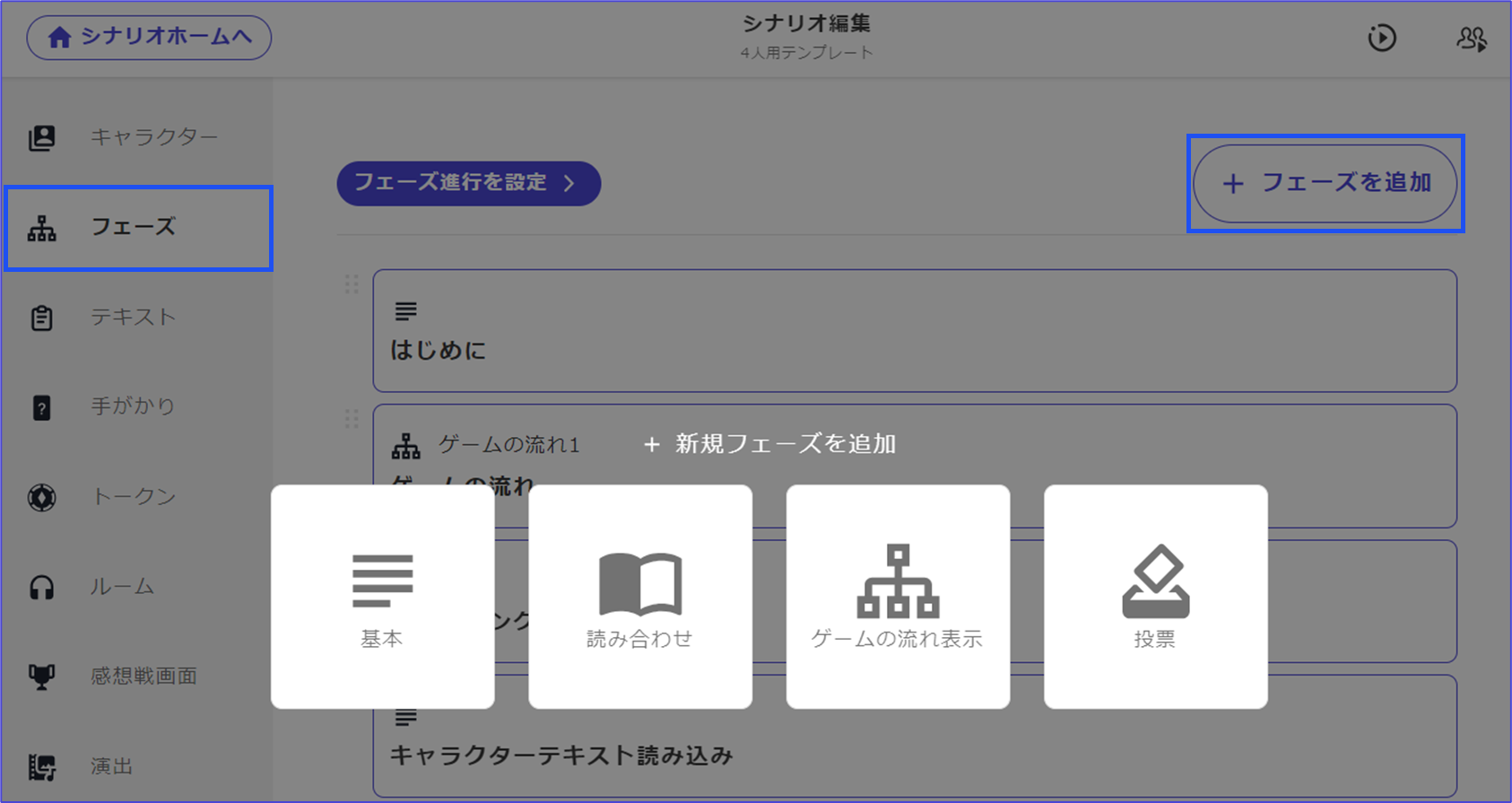Image resolution: width=1512 pixels, height=803 pixels.
Task: Go to 感想戦画面 in sidebar
Action: [143, 676]
